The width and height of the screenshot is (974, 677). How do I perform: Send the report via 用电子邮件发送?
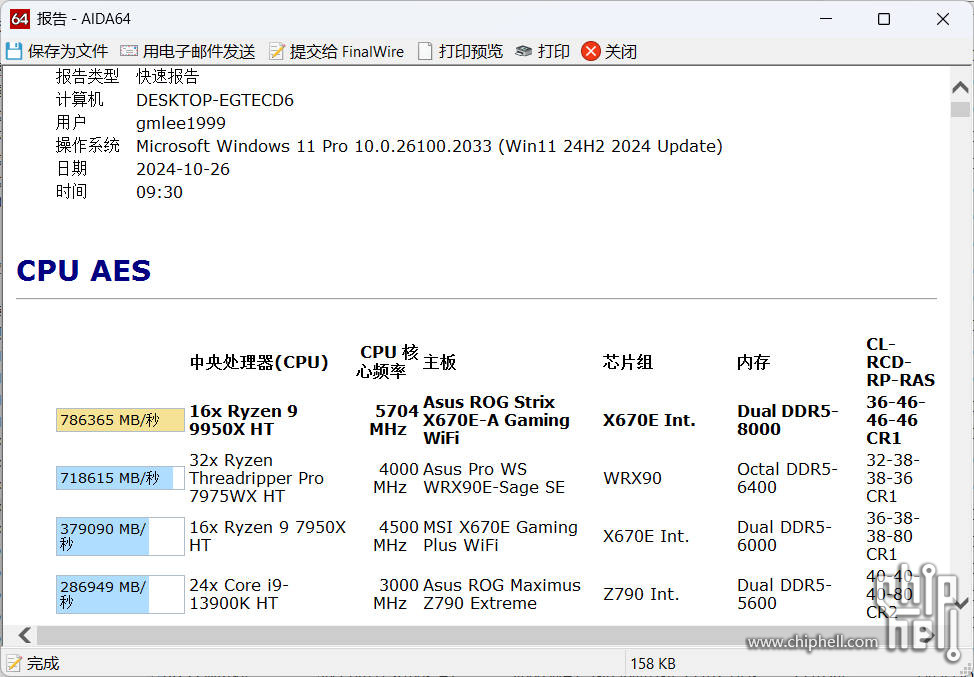(188, 52)
